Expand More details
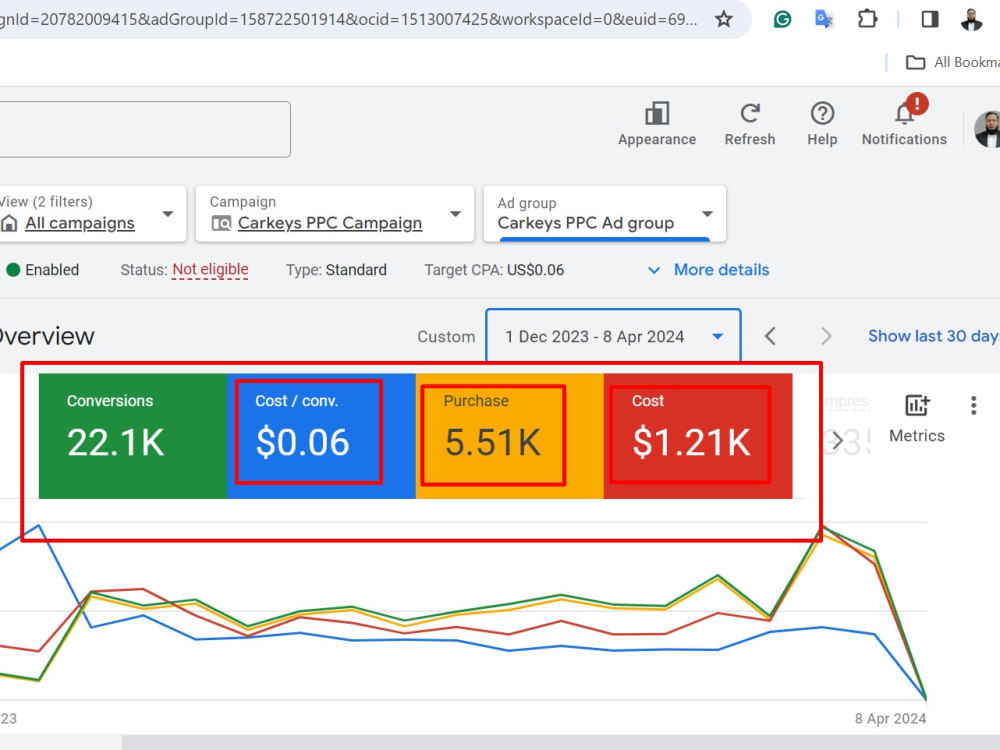 pyautogui.click(x=709, y=270)
